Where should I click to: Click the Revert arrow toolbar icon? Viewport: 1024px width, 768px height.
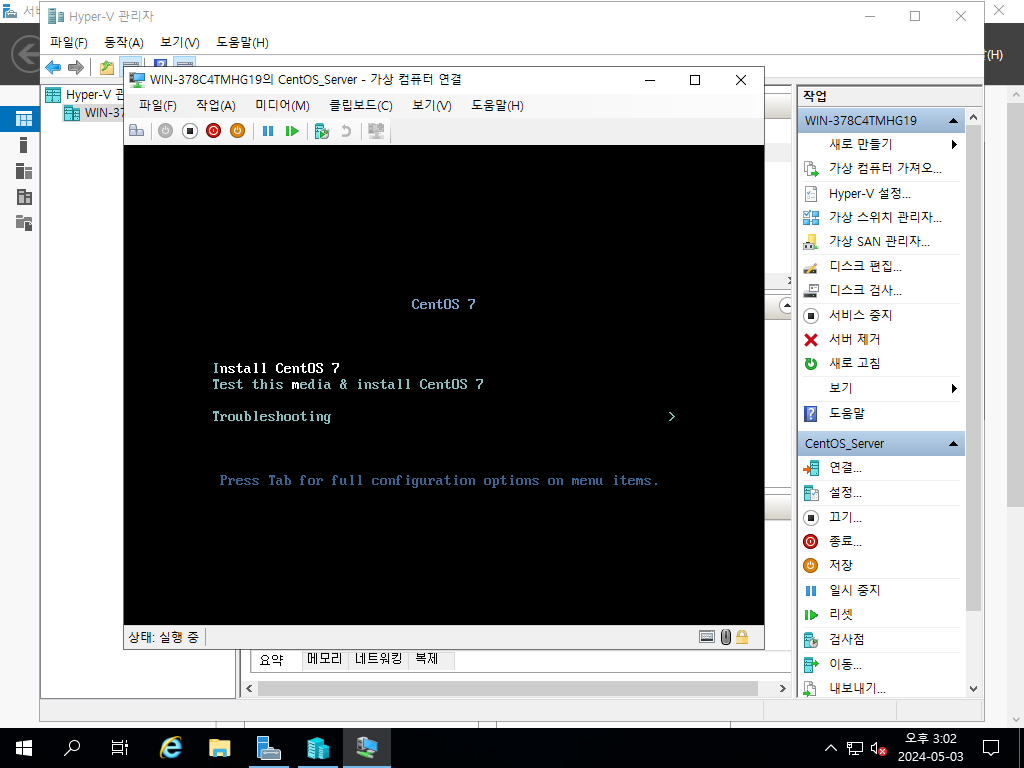[x=346, y=131]
